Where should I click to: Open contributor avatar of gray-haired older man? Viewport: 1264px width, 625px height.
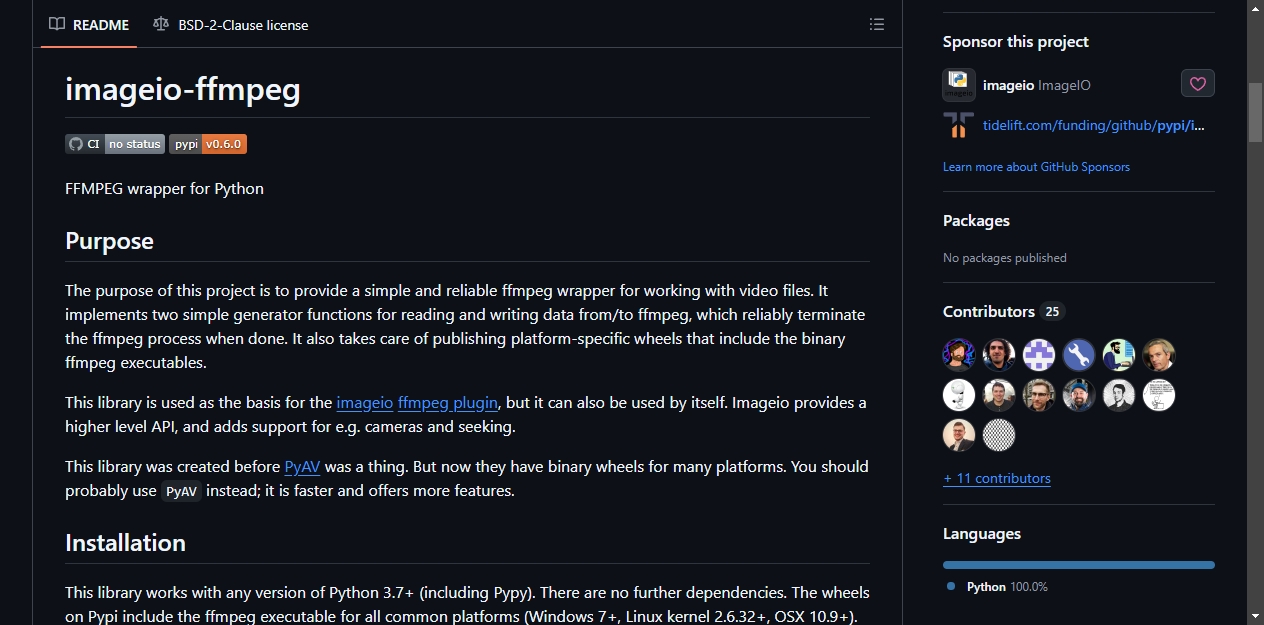1159,355
